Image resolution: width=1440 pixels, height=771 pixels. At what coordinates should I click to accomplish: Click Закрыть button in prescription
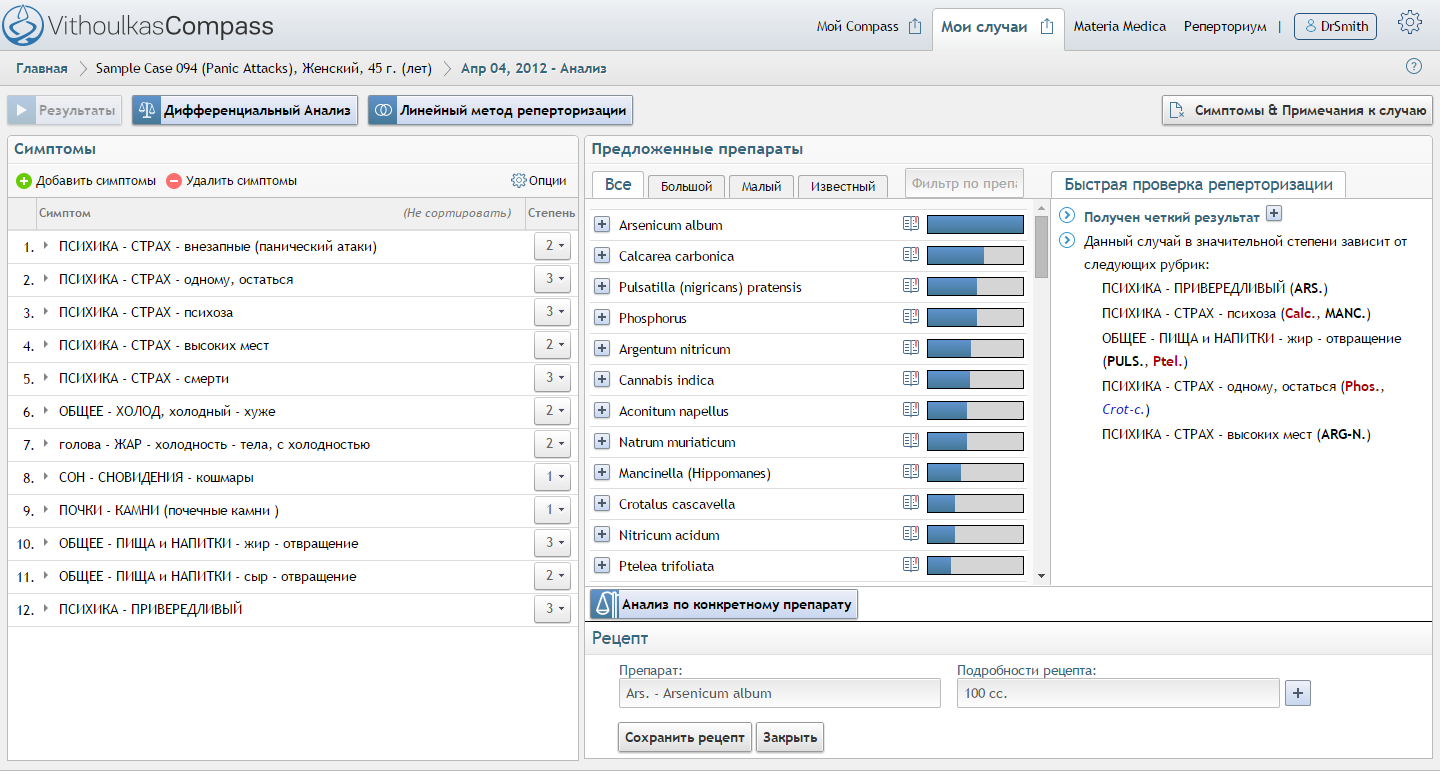(x=790, y=737)
